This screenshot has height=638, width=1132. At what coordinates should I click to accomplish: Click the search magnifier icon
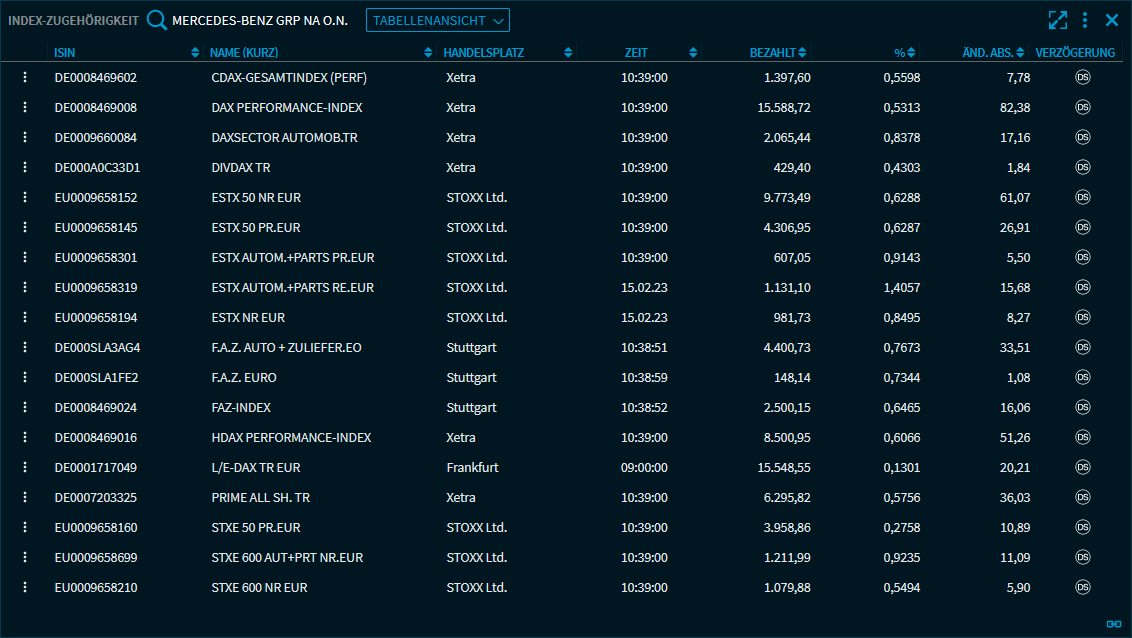[157, 20]
